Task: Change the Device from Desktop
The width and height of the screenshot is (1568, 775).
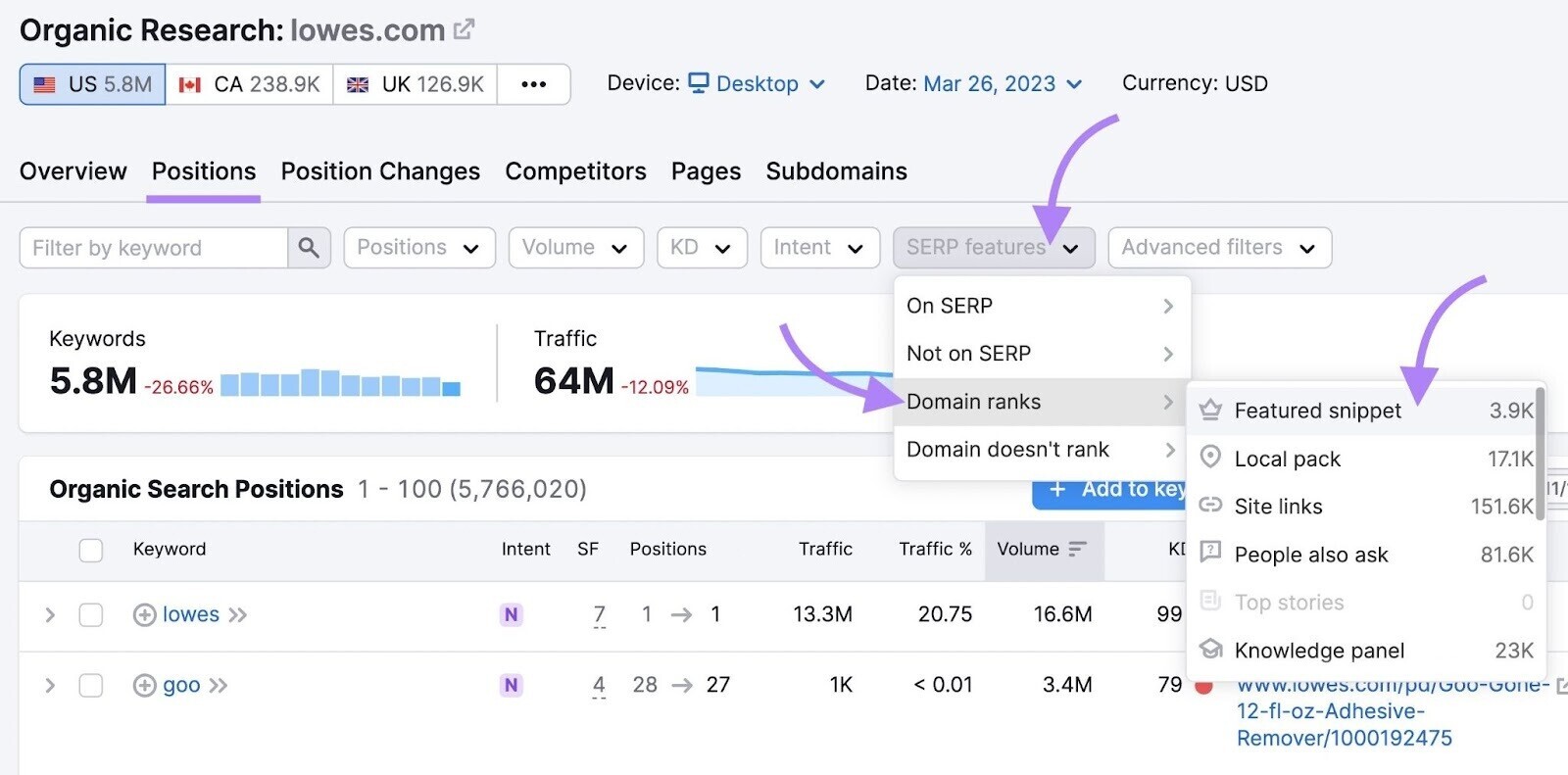Action: (x=758, y=83)
